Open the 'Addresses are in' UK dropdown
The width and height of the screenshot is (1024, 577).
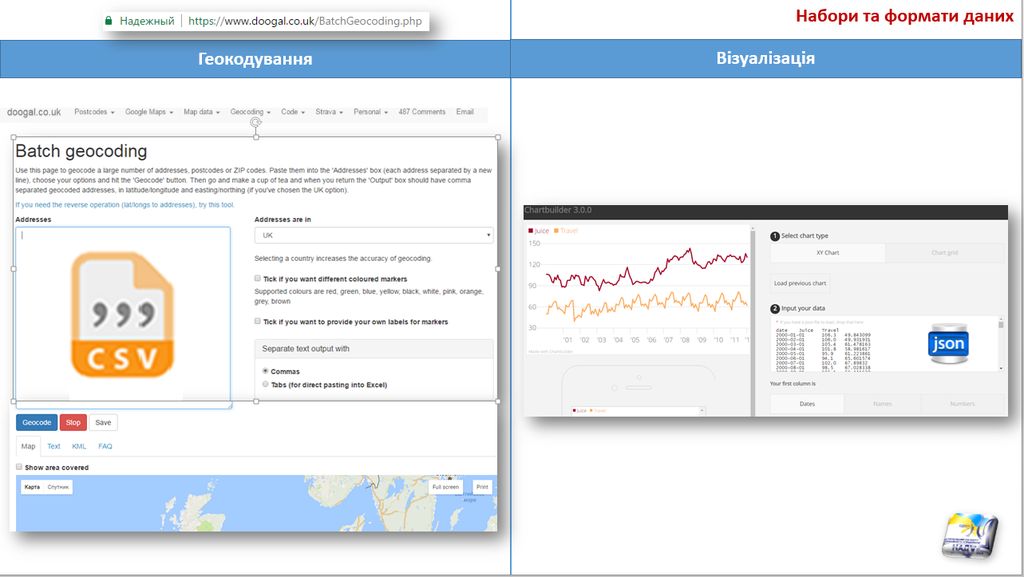(374, 235)
